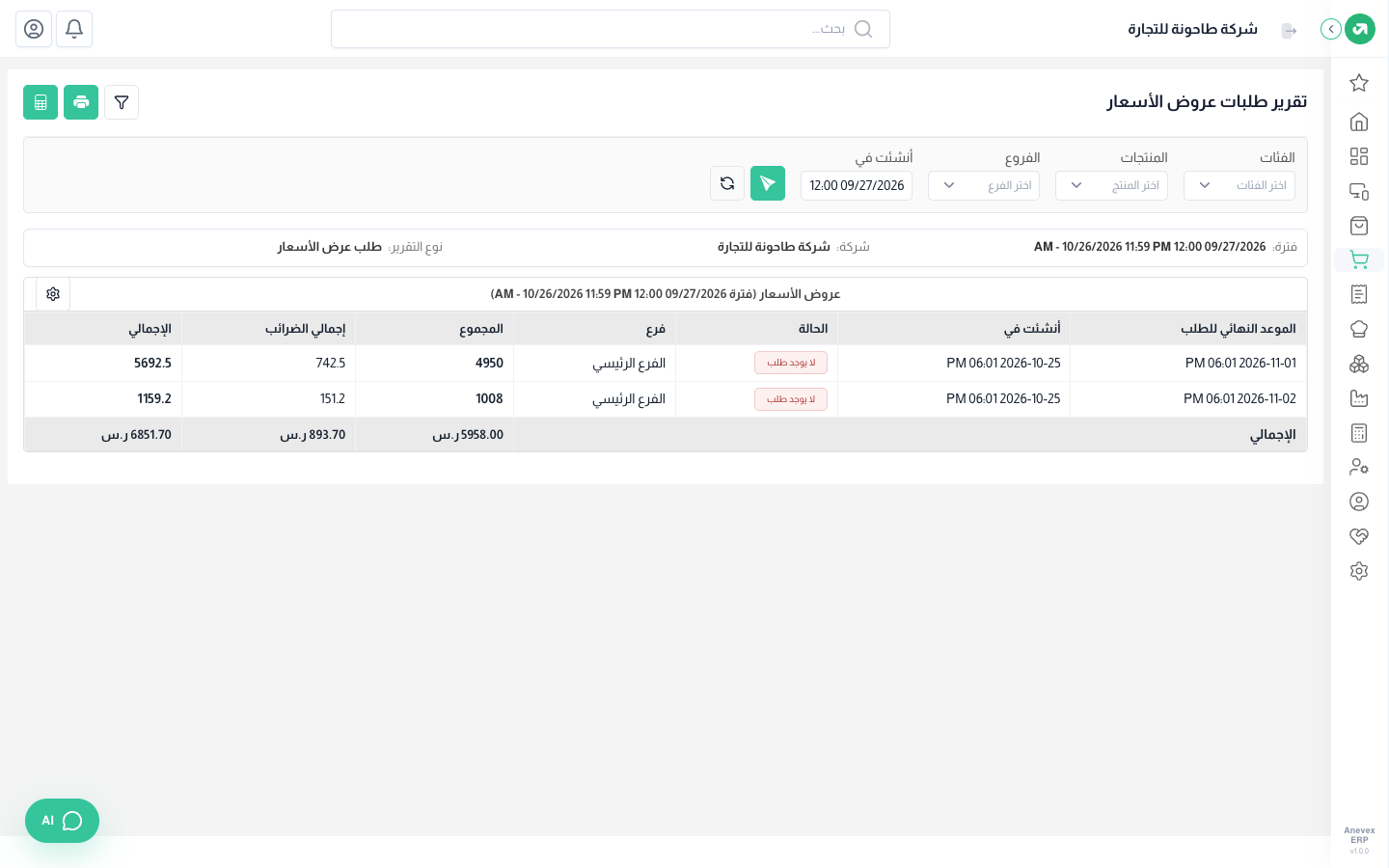Image resolution: width=1389 pixels, height=868 pixels.
Task: Click total value 1159.2
Action: 154,398
